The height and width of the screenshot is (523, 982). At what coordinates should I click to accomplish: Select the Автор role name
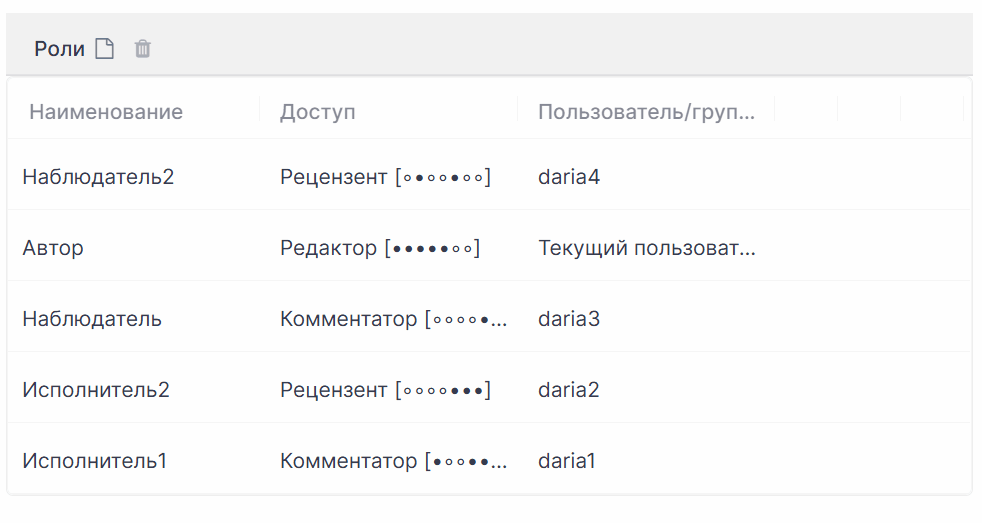click(53, 248)
